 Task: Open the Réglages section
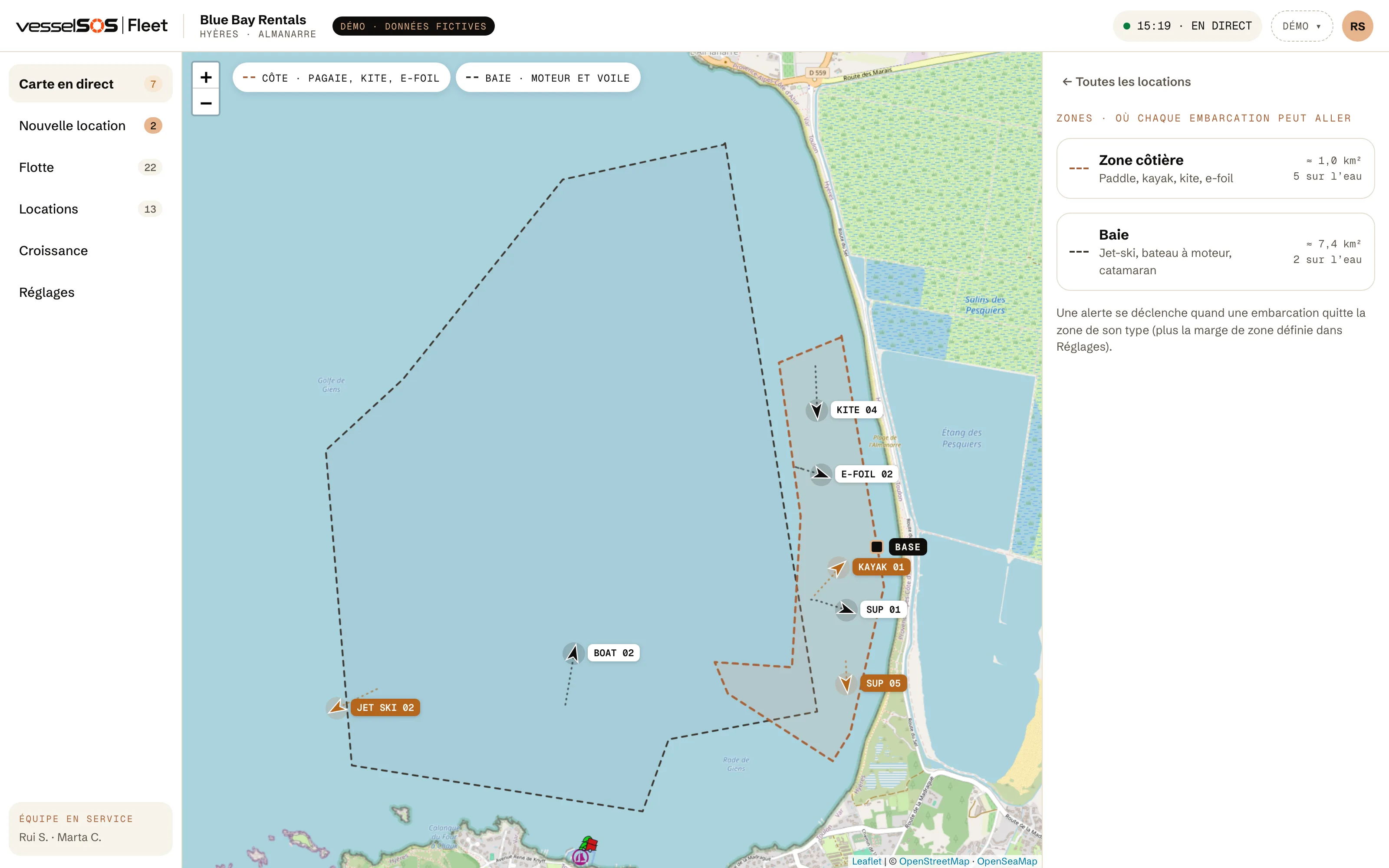(91, 292)
